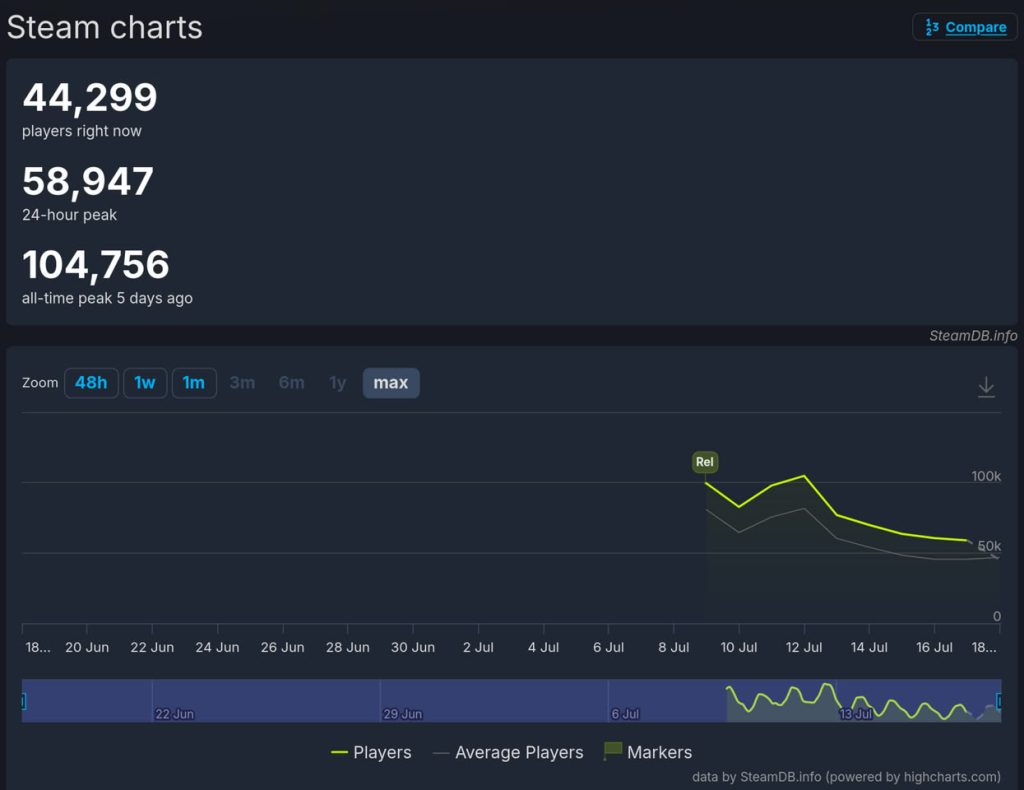Click the Markers flag icon in legend
The image size is (1024, 790).
[x=612, y=751]
